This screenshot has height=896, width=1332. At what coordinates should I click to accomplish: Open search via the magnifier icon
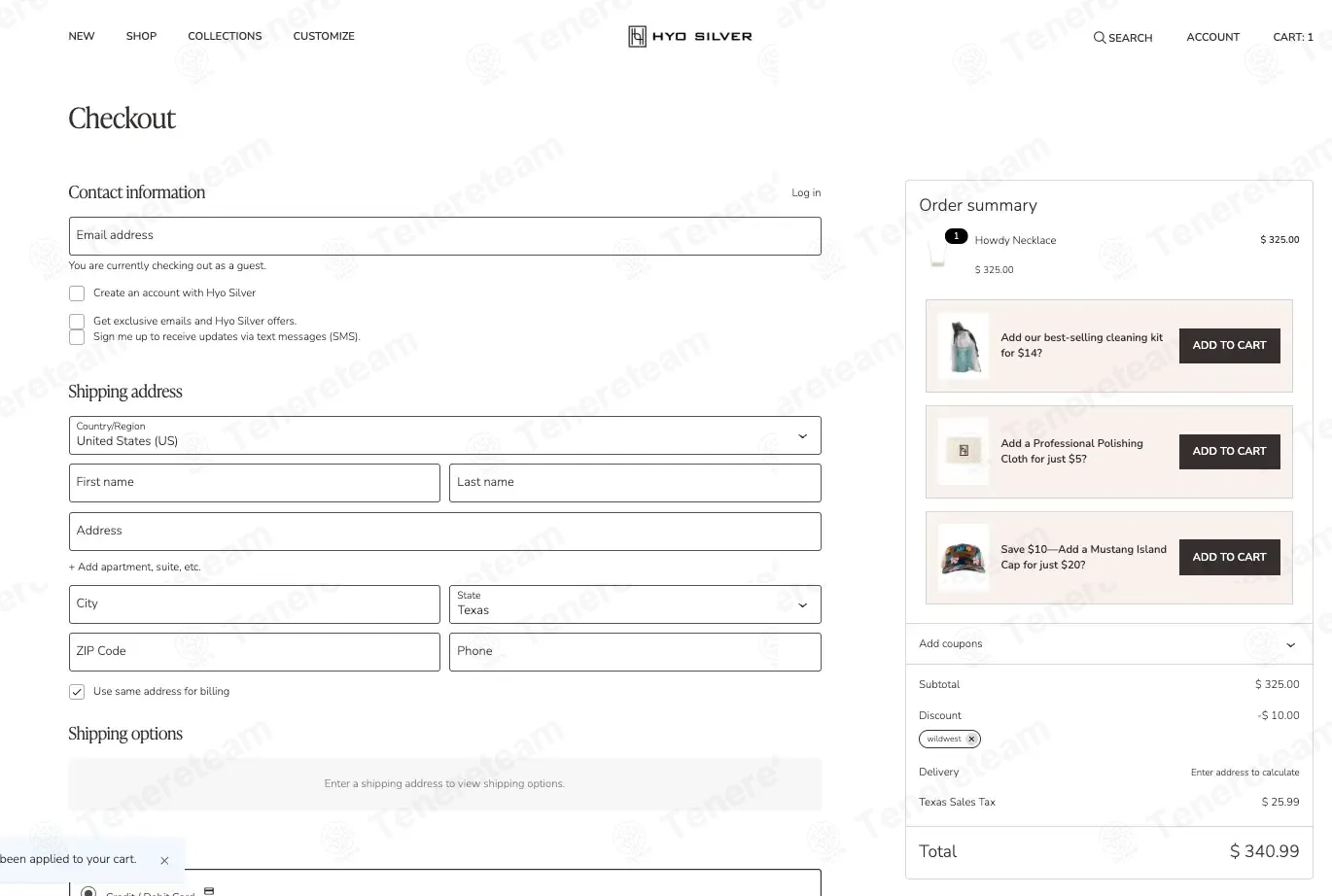[x=1100, y=38]
